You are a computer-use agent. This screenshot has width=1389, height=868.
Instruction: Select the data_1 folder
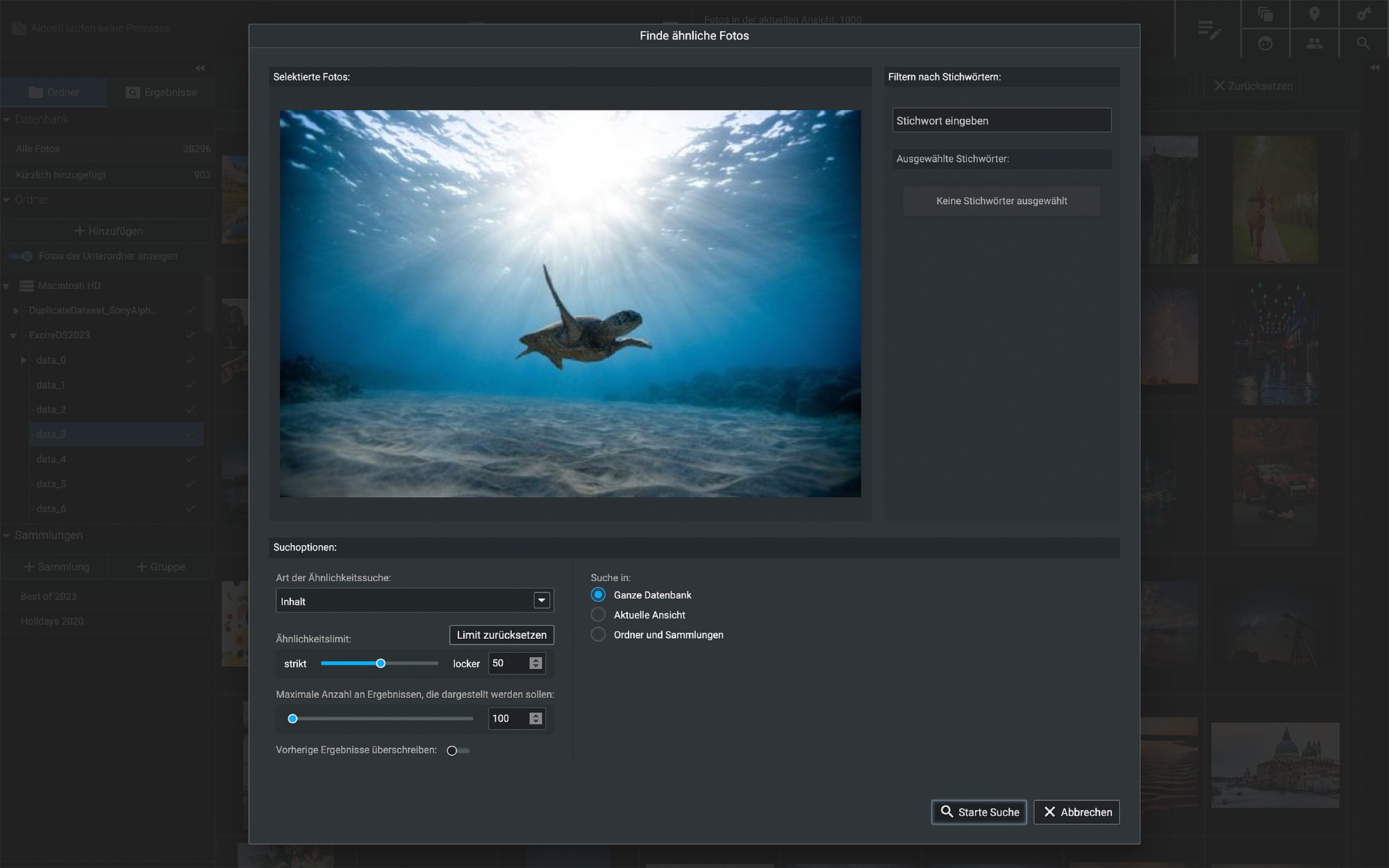pos(116,385)
